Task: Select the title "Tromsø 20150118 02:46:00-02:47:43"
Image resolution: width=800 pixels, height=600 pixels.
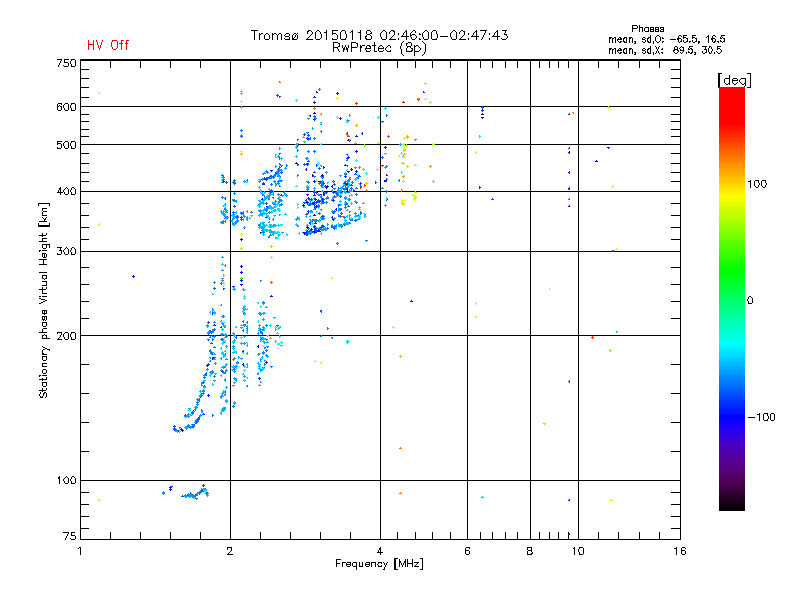Action: (x=379, y=35)
